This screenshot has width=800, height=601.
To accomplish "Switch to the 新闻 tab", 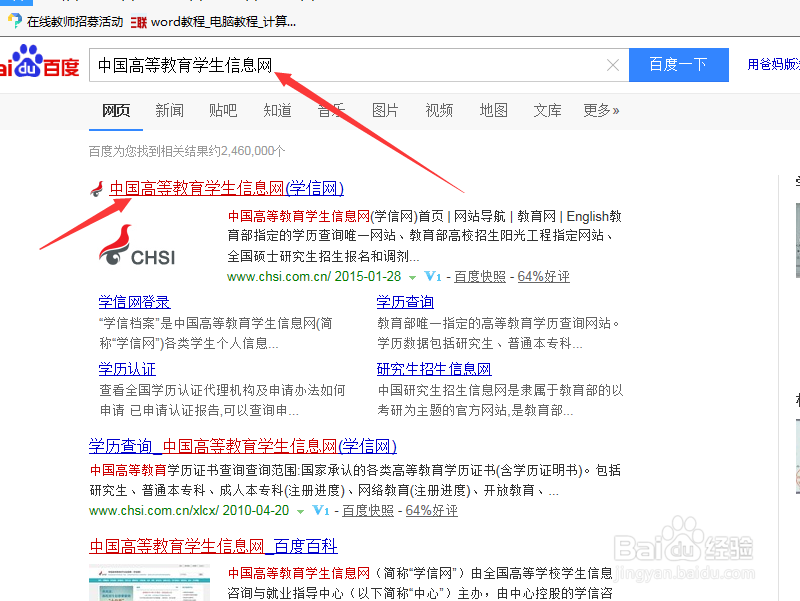I will pos(169,110).
